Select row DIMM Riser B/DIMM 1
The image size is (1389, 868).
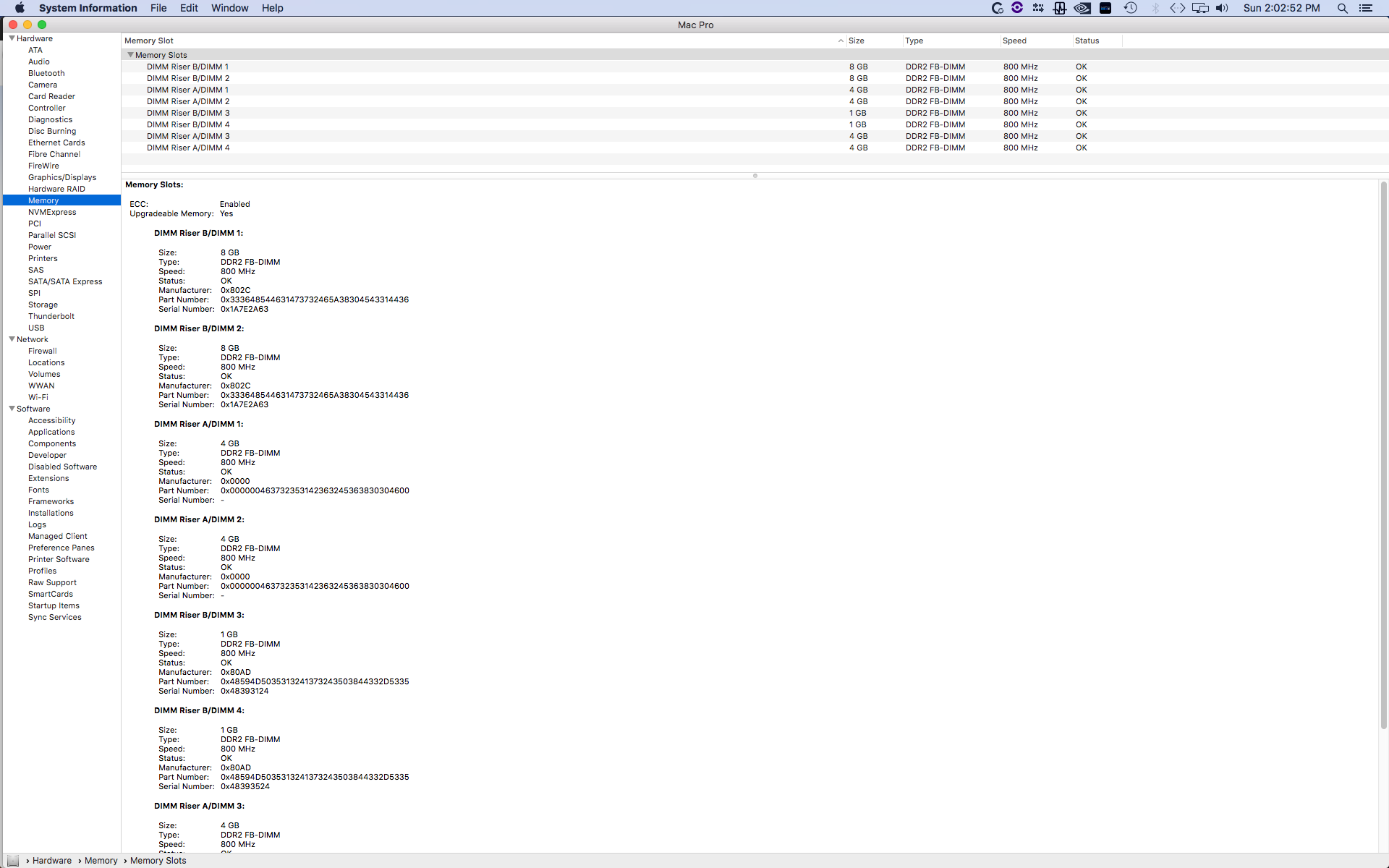click(x=755, y=67)
